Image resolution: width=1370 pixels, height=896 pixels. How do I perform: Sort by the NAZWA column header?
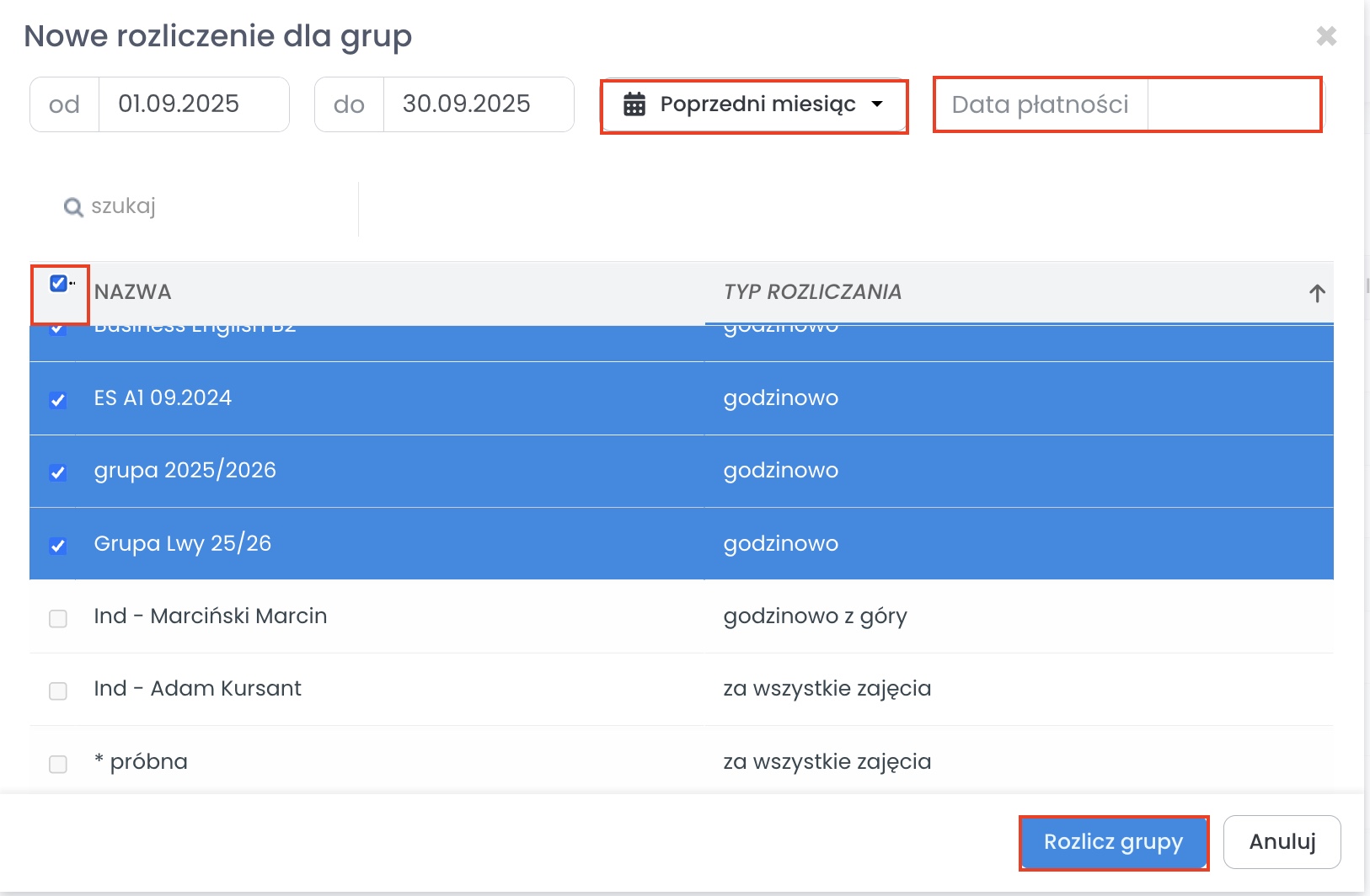pyautogui.click(x=132, y=292)
